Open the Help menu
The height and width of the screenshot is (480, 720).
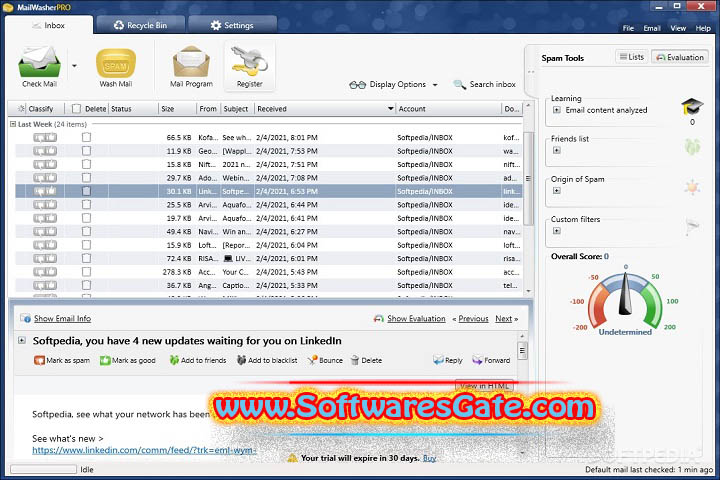[x=703, y=28]
